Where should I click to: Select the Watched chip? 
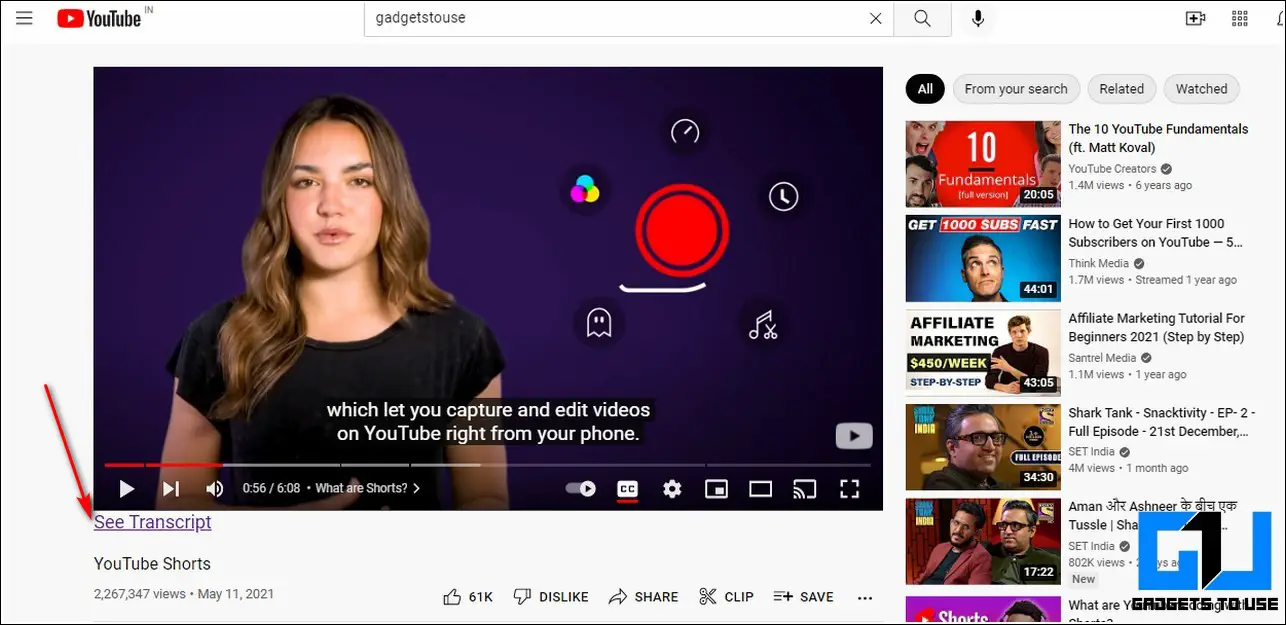[1201, 89]
